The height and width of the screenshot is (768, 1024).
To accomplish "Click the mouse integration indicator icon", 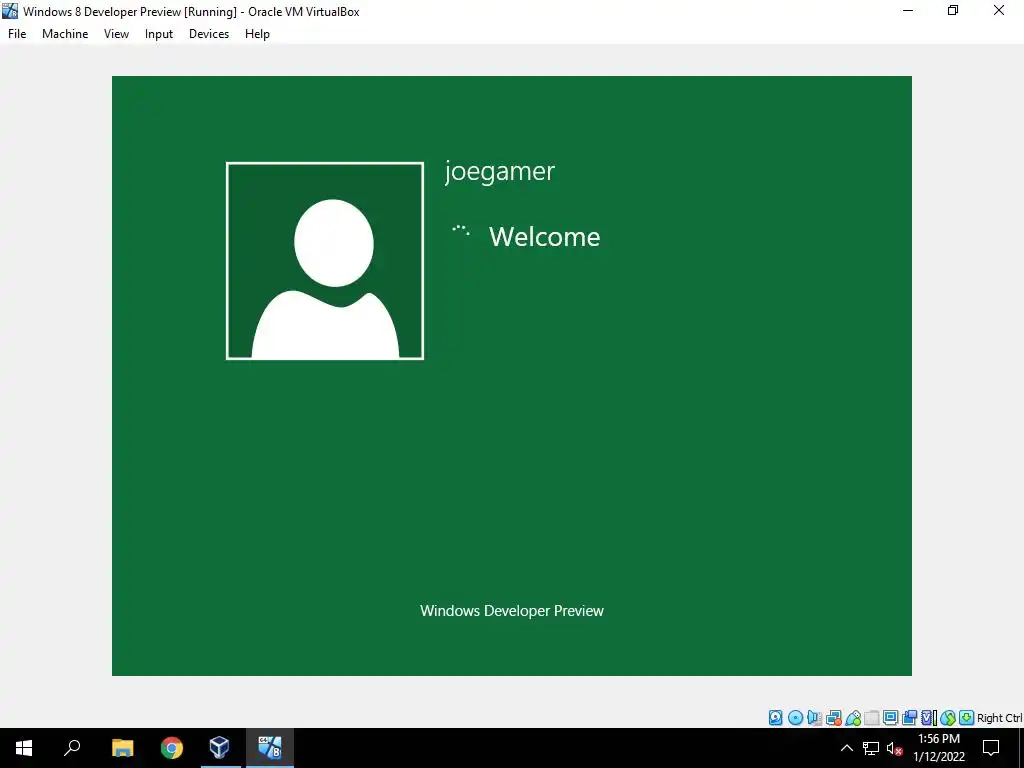I will 948,718.
